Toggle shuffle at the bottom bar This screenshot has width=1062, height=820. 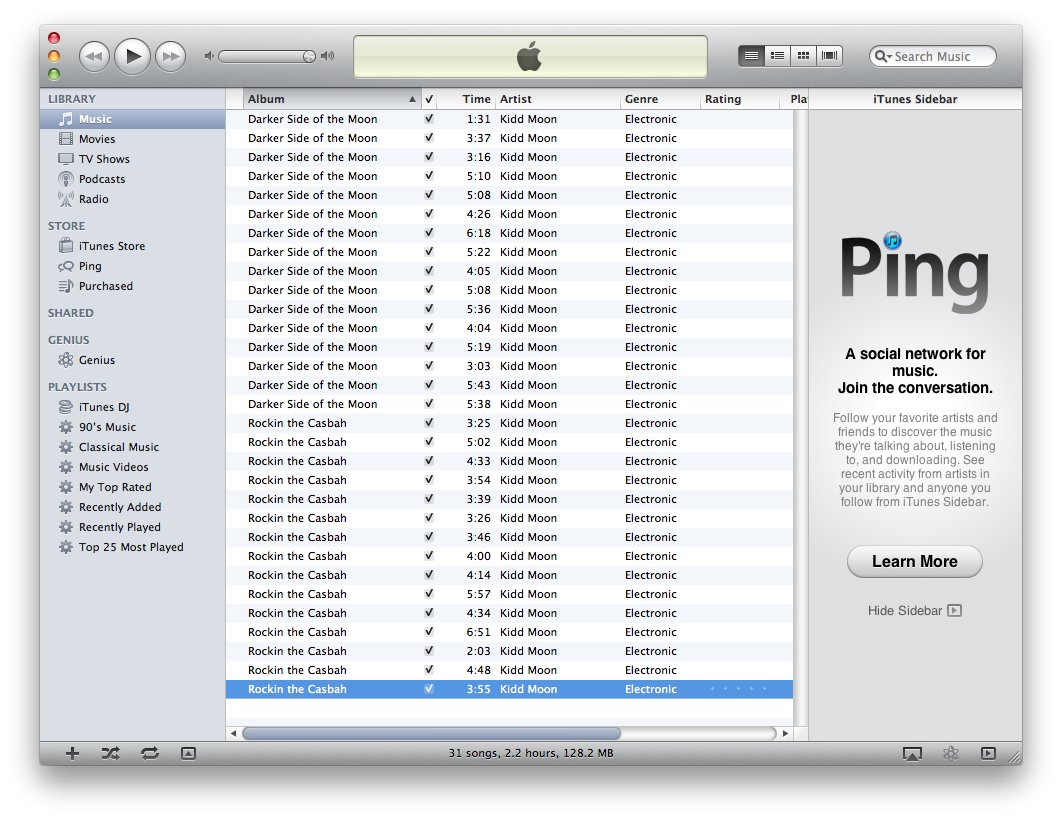click(110, 754)
